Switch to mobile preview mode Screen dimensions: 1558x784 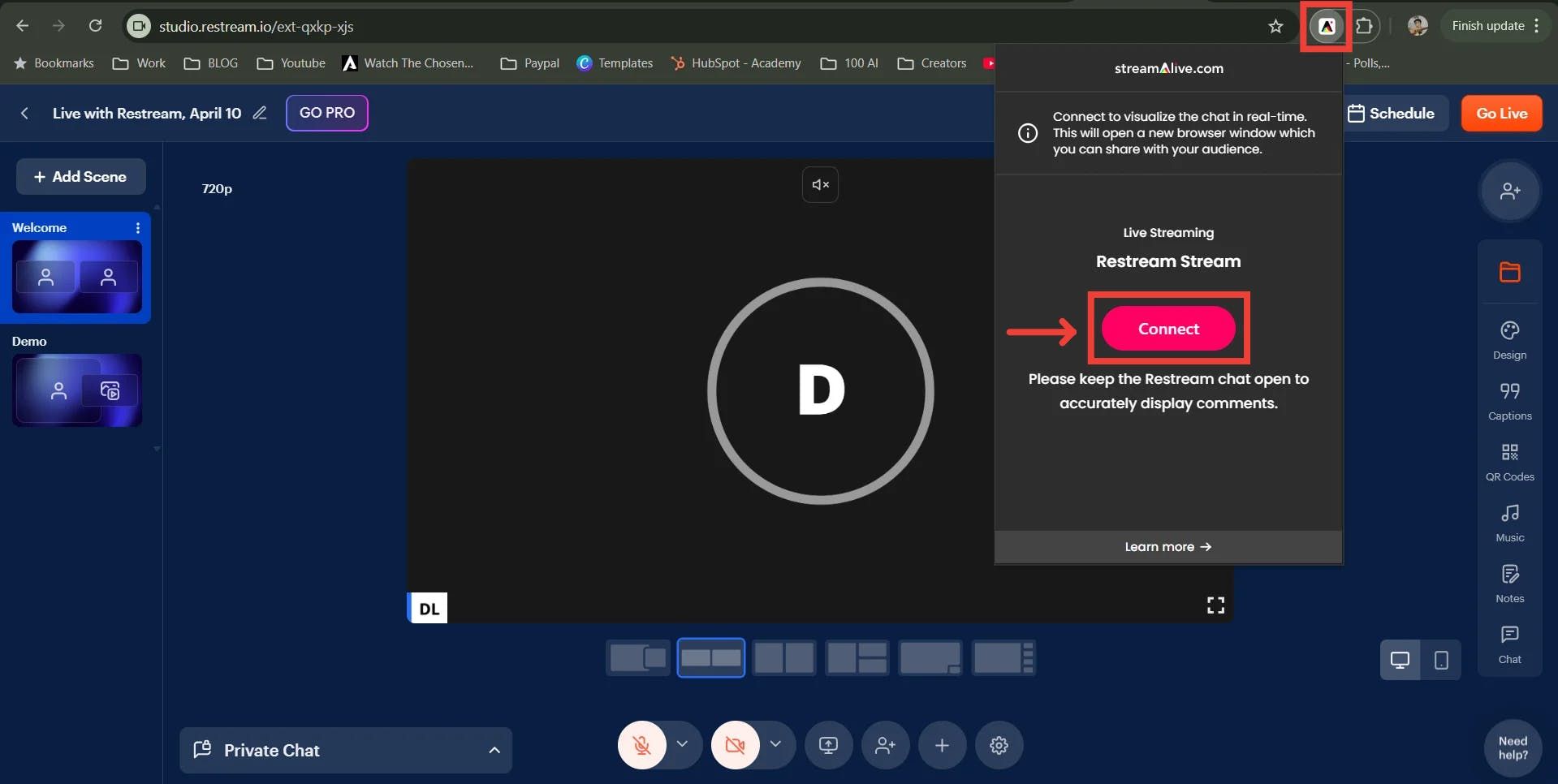click(x=1441, y=660)
